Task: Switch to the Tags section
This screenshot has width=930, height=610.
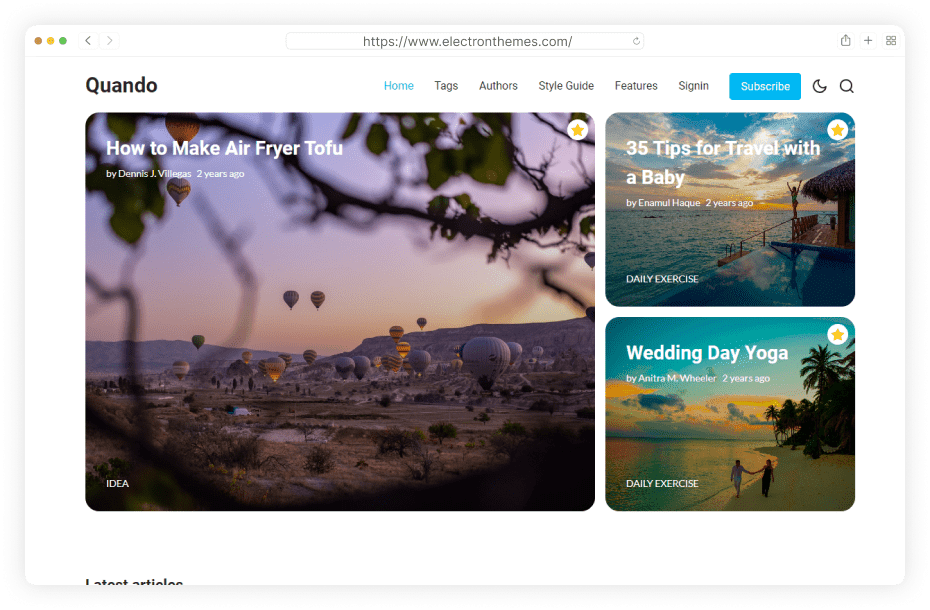Action: tap(446, 87)
